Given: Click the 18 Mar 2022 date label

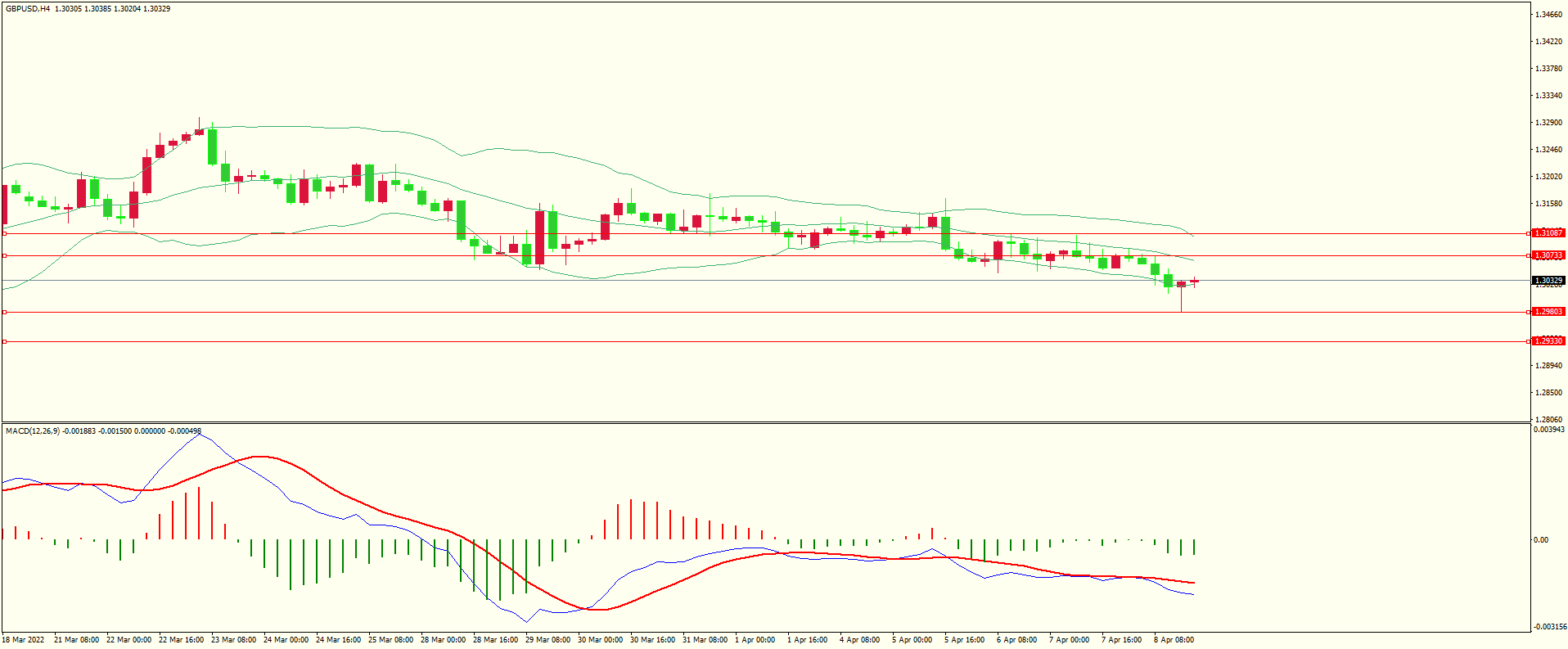Looking at the screenshot, I should [x=24, y=640].
